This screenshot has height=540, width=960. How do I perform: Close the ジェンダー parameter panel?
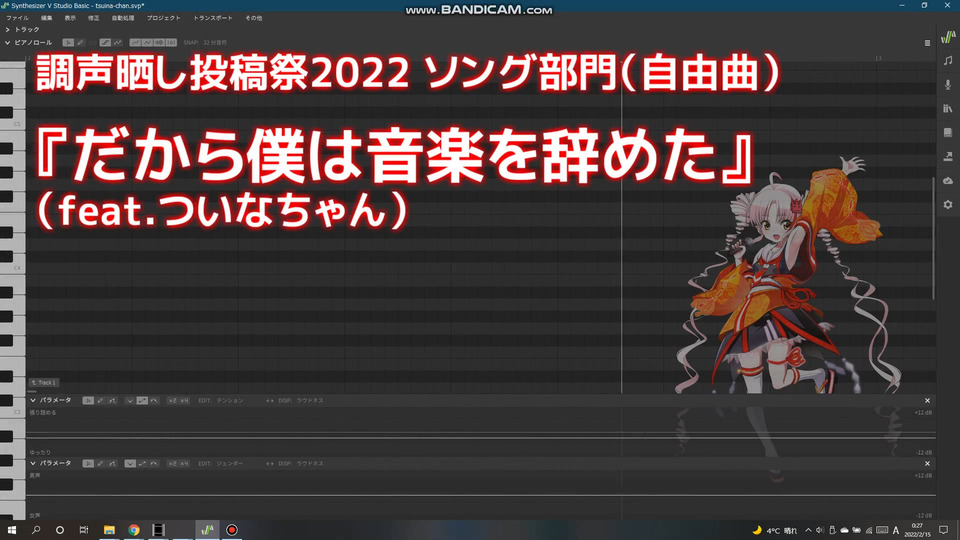click(927, 463)
